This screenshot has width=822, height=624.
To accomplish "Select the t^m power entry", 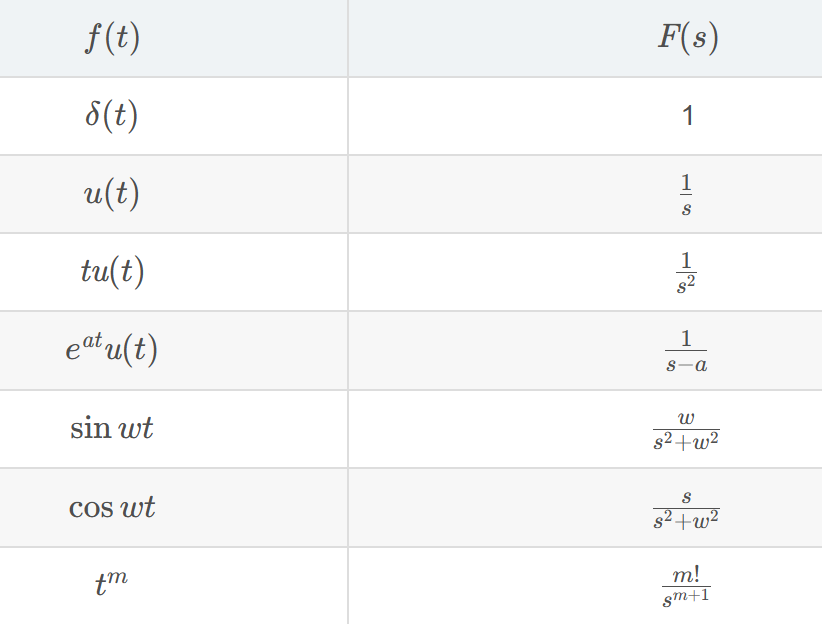I will click(111, 583).
